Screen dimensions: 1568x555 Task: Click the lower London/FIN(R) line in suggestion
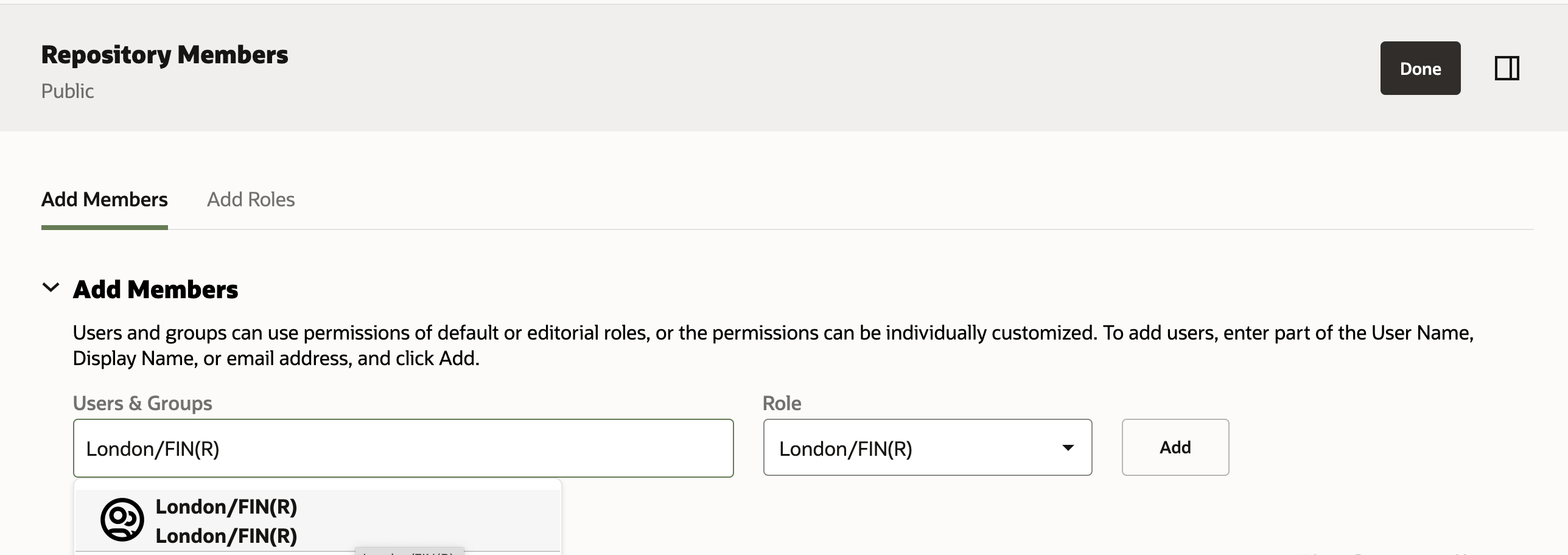pos(226,536)
